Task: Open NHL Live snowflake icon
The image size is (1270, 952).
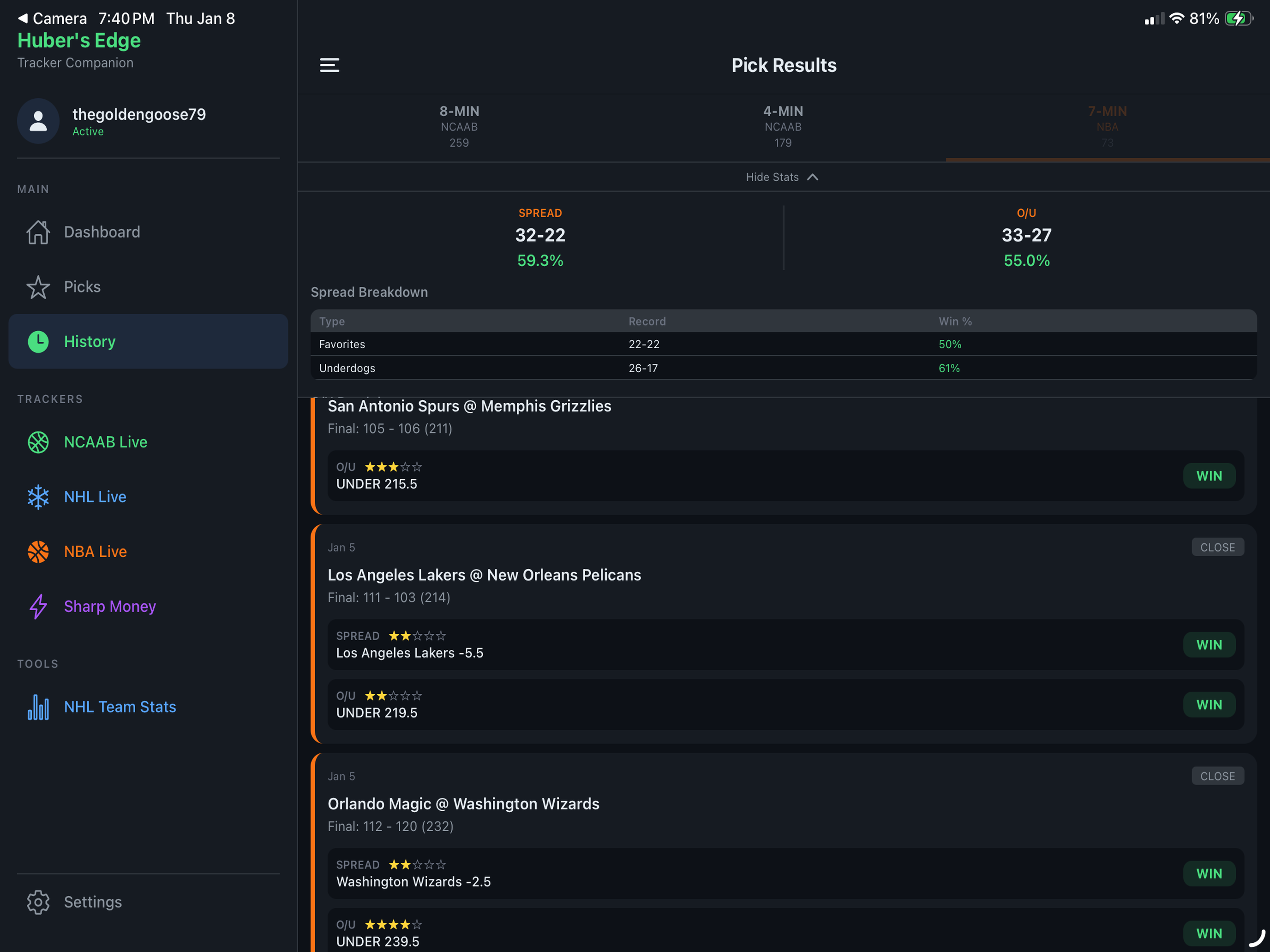Action: tap(38, 497)
